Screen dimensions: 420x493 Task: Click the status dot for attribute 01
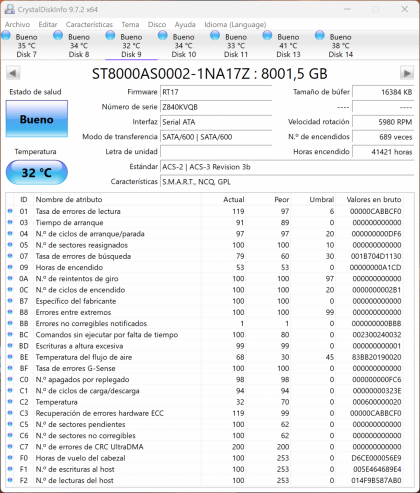10,211
